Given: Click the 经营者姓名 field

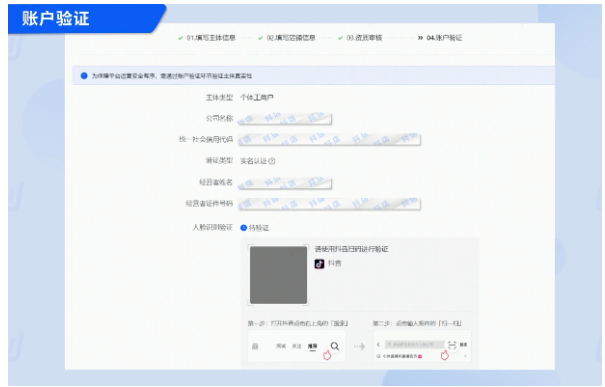Looking at the screenshot, I should 285,183.
